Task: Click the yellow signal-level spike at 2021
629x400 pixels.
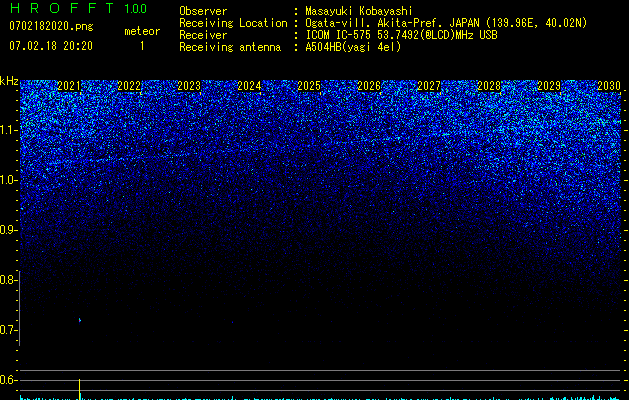Action: [x=79, y=389]
